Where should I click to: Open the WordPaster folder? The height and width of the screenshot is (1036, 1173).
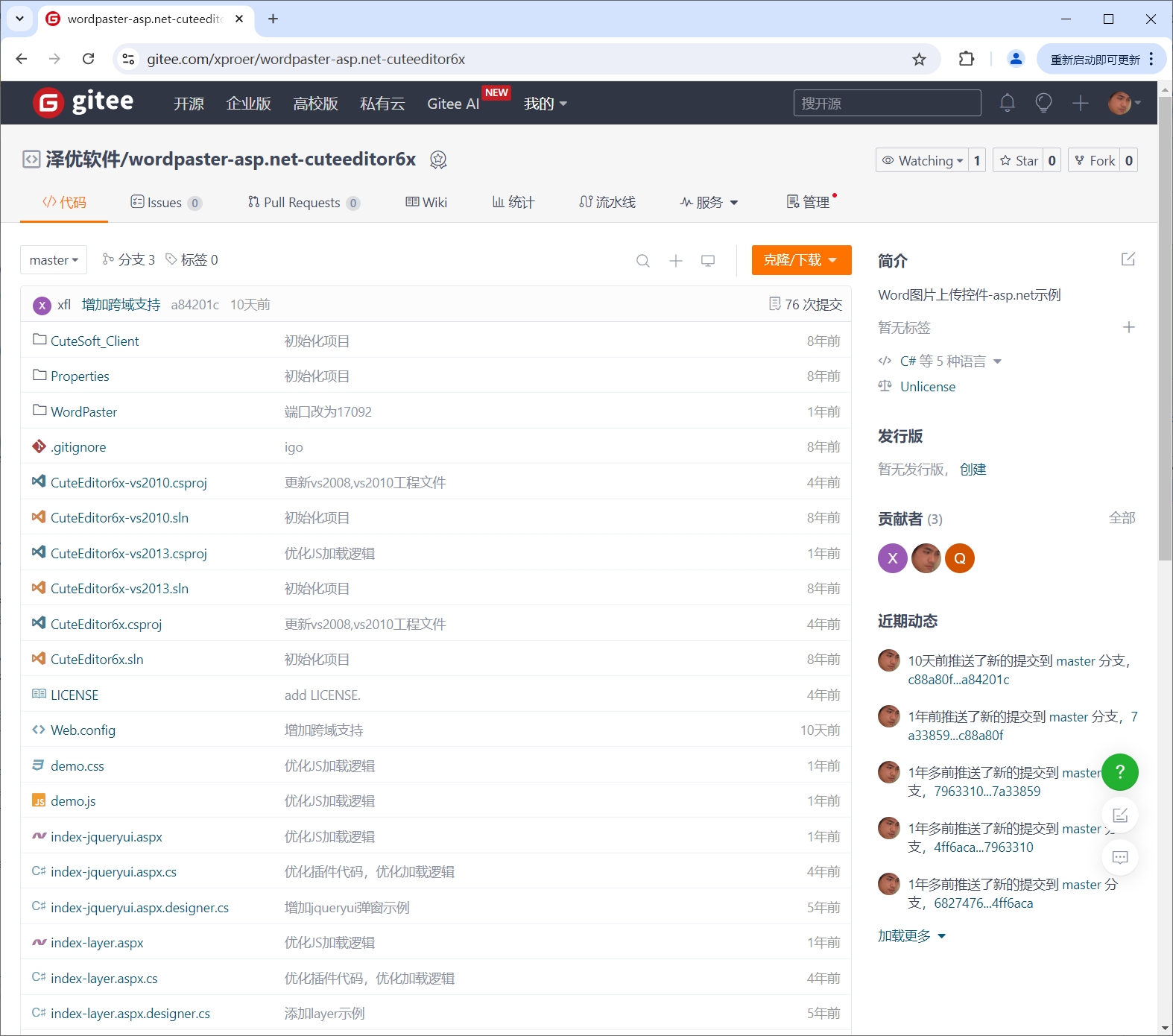coord(83,412)
